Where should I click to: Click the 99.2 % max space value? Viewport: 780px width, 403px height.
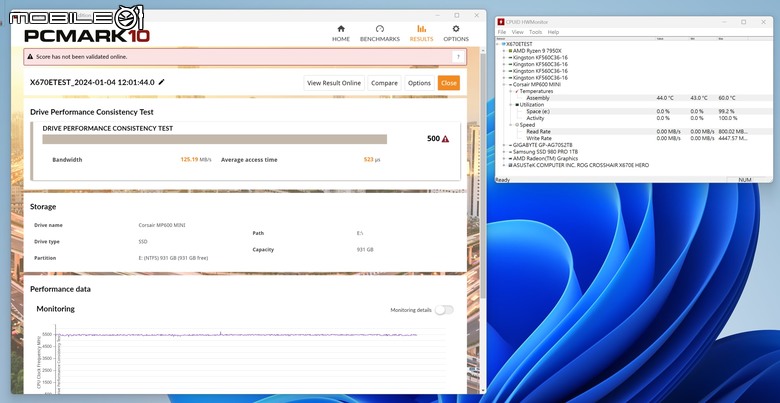tap(726, 111)
